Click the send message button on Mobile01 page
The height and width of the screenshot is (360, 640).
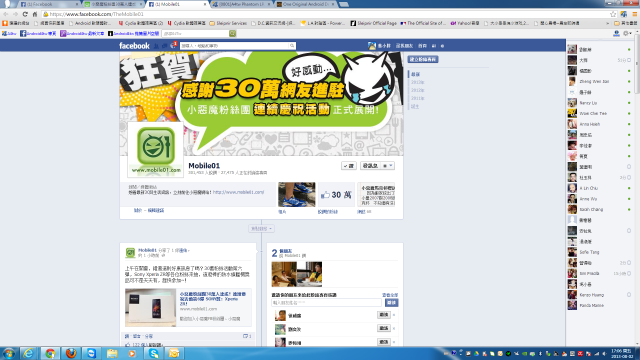[370, 166]
